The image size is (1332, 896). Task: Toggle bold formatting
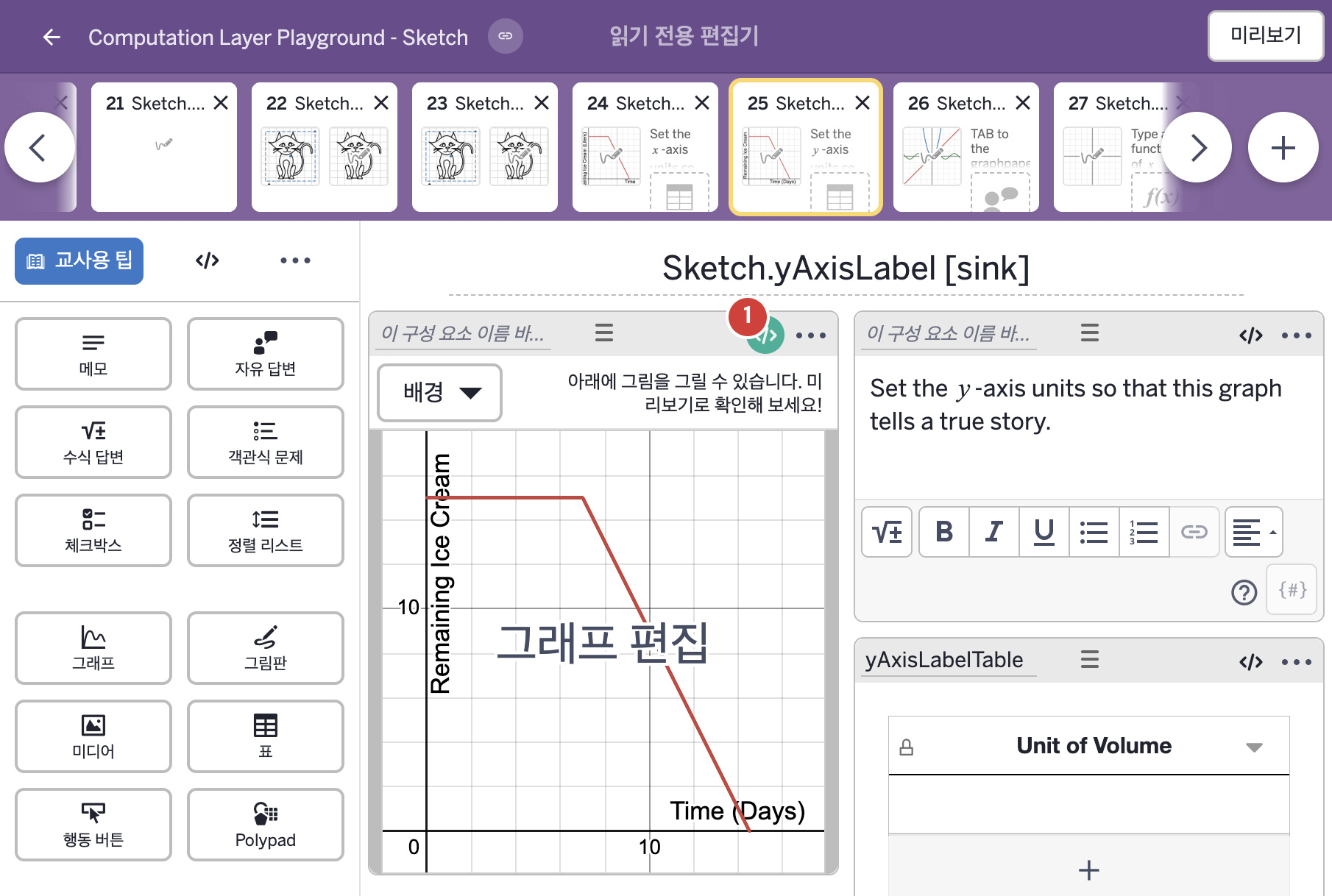[x=944, y=532]
